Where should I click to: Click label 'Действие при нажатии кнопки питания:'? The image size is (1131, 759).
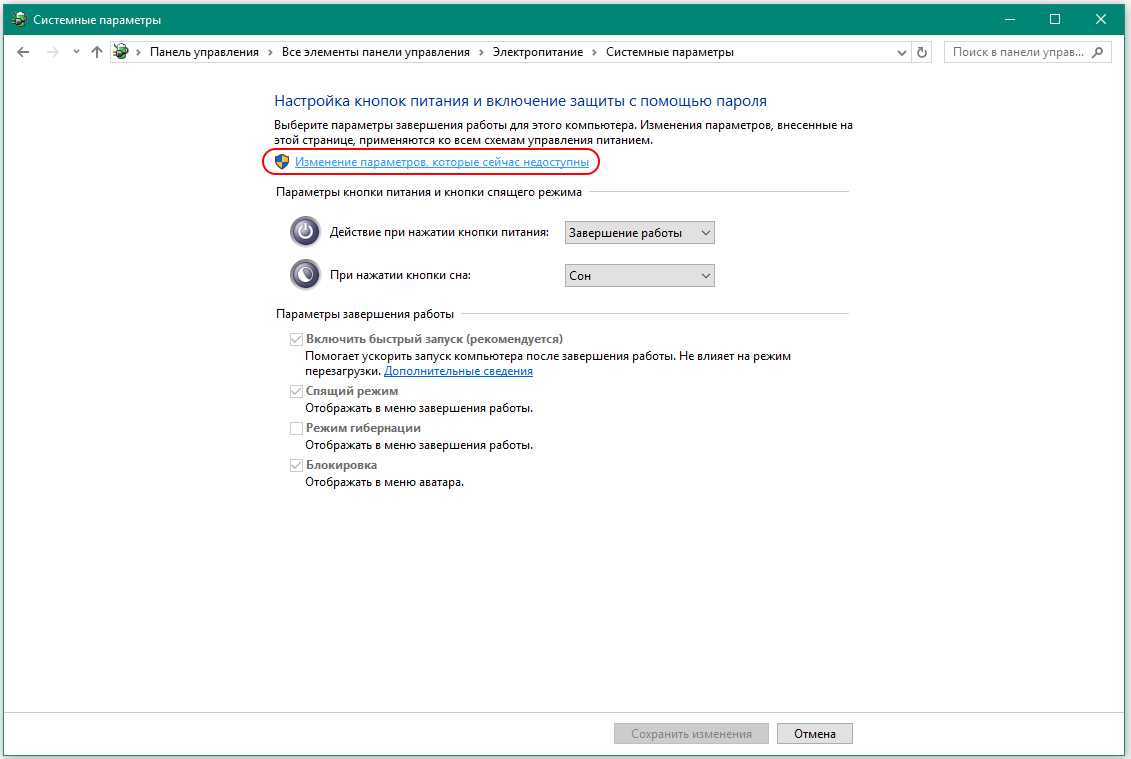[x=439, y=232]
